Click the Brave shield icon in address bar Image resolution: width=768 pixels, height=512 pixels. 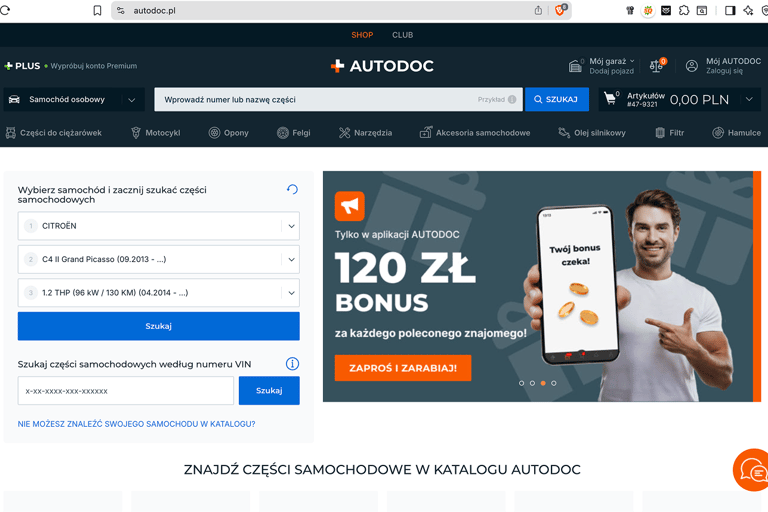(x=560, y=10)
